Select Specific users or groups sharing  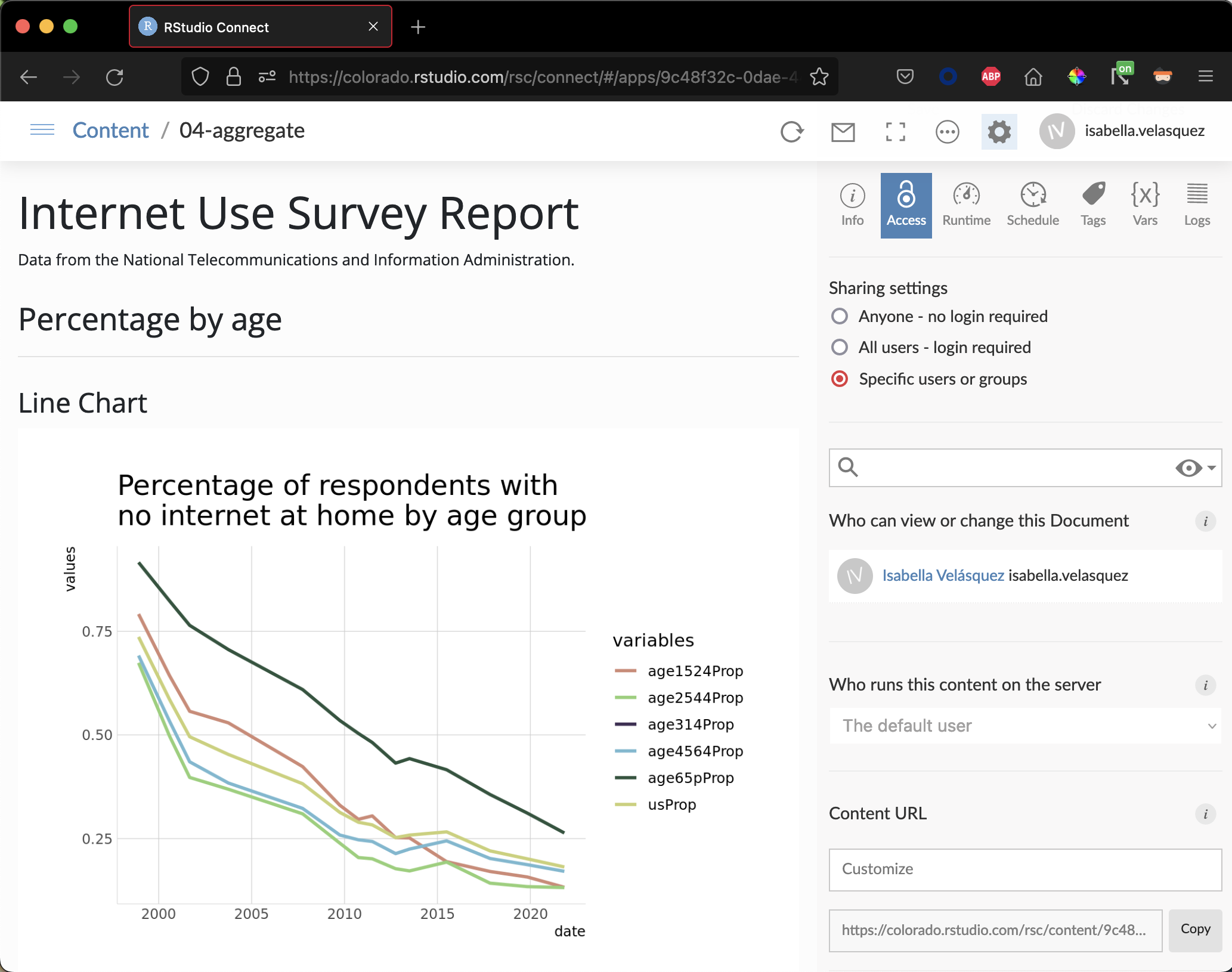tap(840, 379)
